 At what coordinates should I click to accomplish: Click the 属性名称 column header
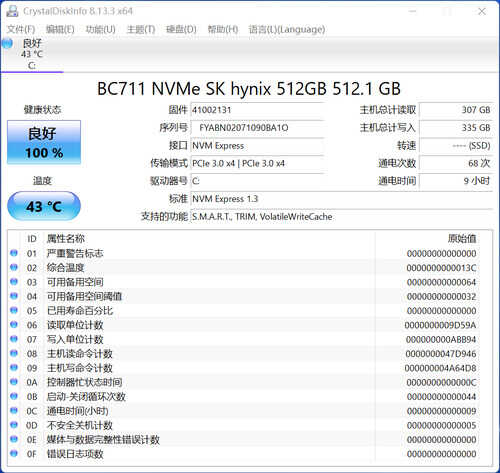(66, 239)
